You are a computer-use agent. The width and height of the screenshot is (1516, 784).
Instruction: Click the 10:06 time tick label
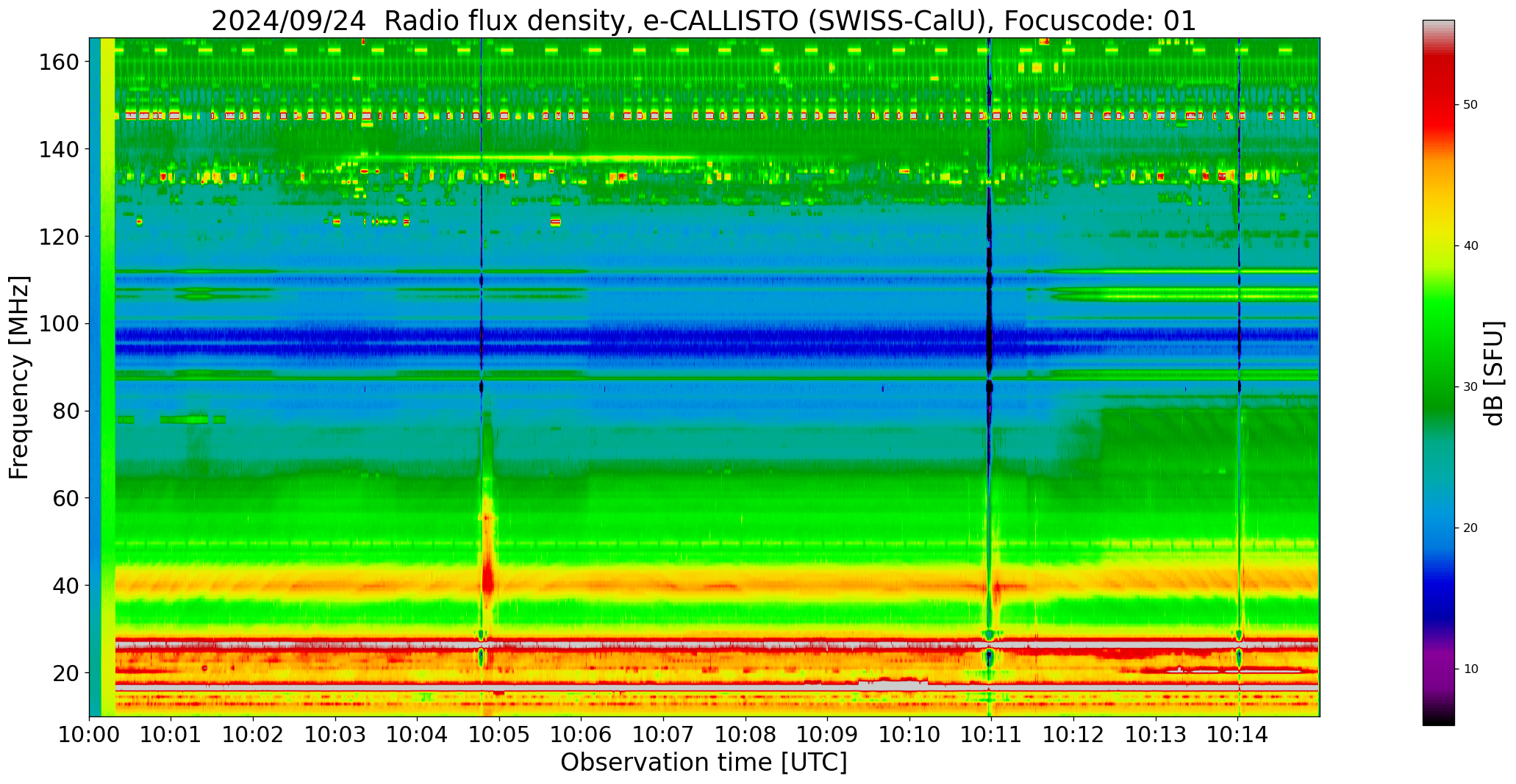pos(582,735)
